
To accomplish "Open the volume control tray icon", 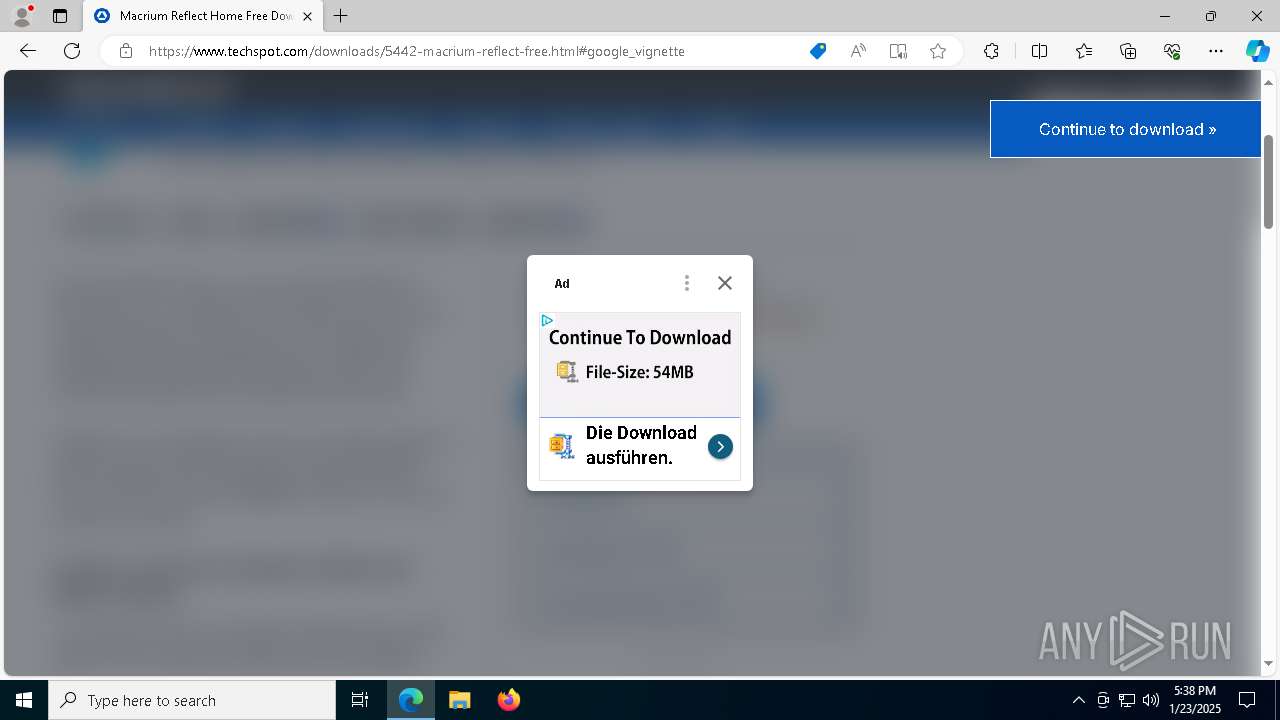I will (1151, 700).
